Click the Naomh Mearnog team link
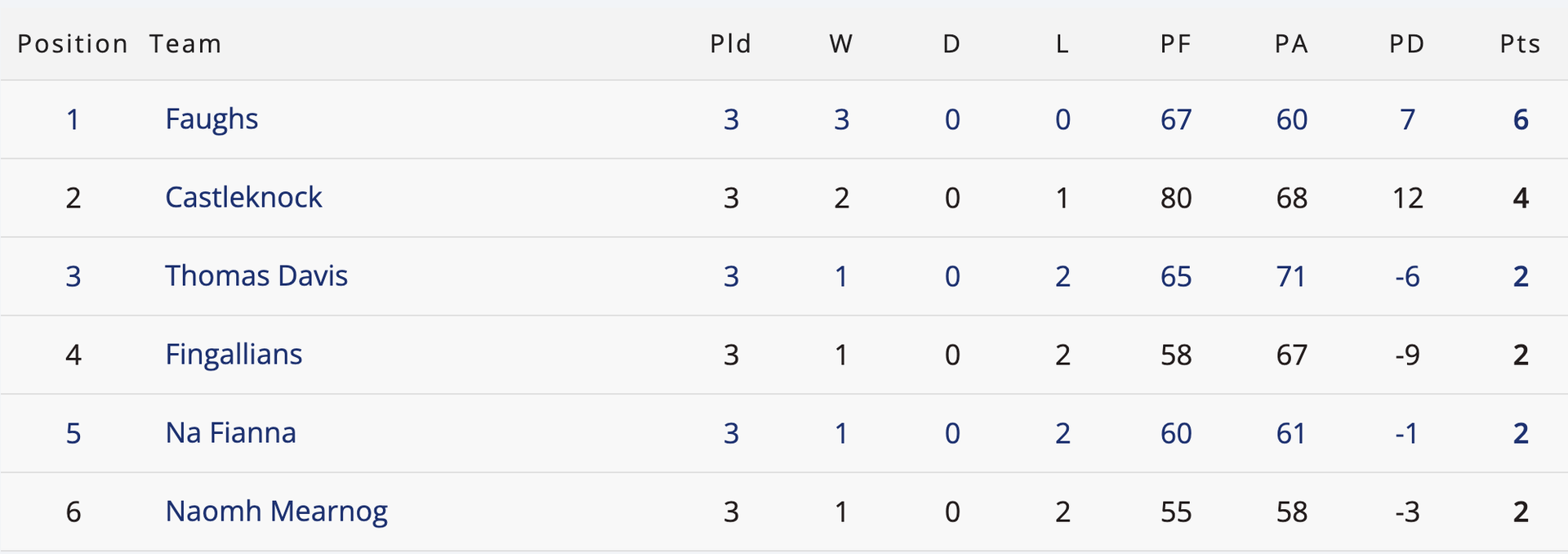 click(276, 512)
